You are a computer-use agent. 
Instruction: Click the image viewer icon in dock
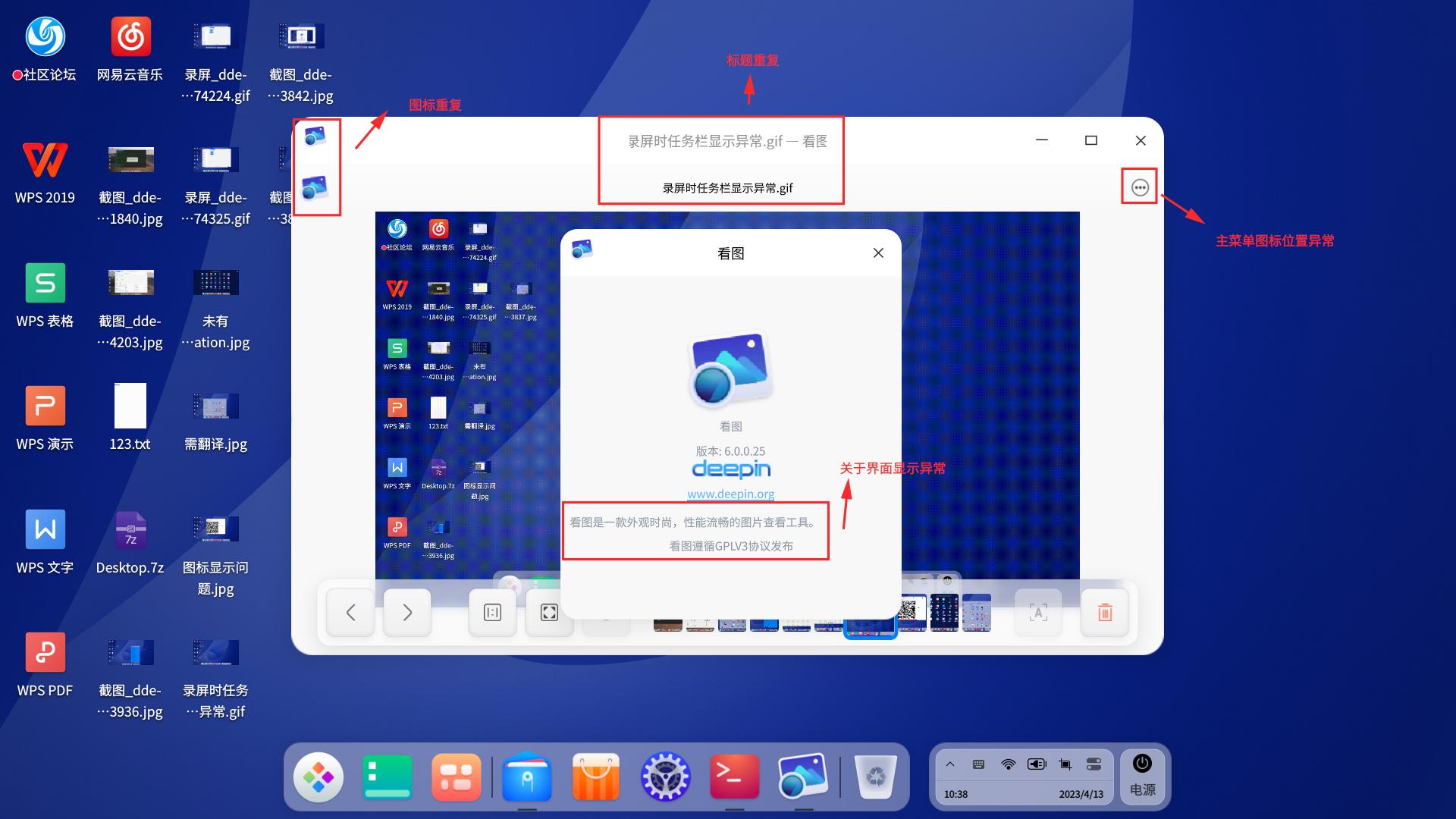pos(803,777)
